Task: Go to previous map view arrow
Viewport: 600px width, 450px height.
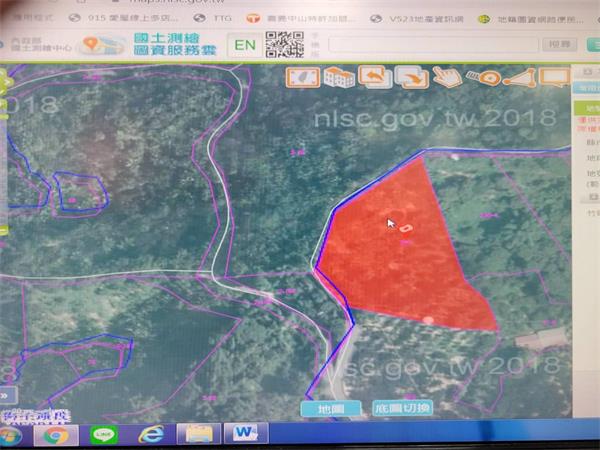Action: (375, 77)
